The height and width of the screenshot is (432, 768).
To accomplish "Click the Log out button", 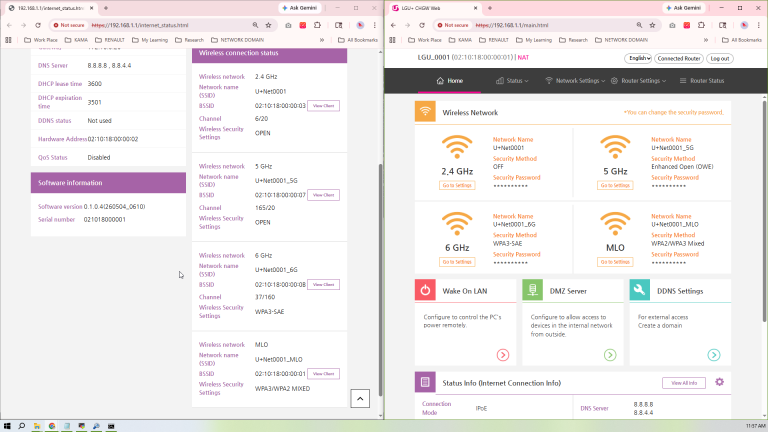I will [720, 58].
